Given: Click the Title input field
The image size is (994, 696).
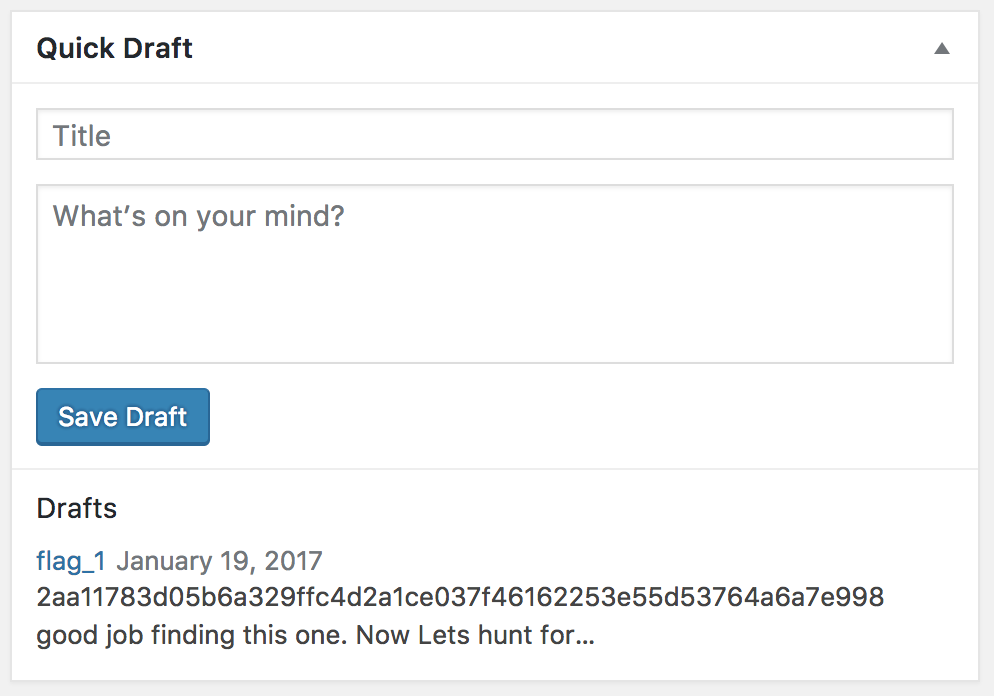Looking at the screenshot, I should 494,135.
